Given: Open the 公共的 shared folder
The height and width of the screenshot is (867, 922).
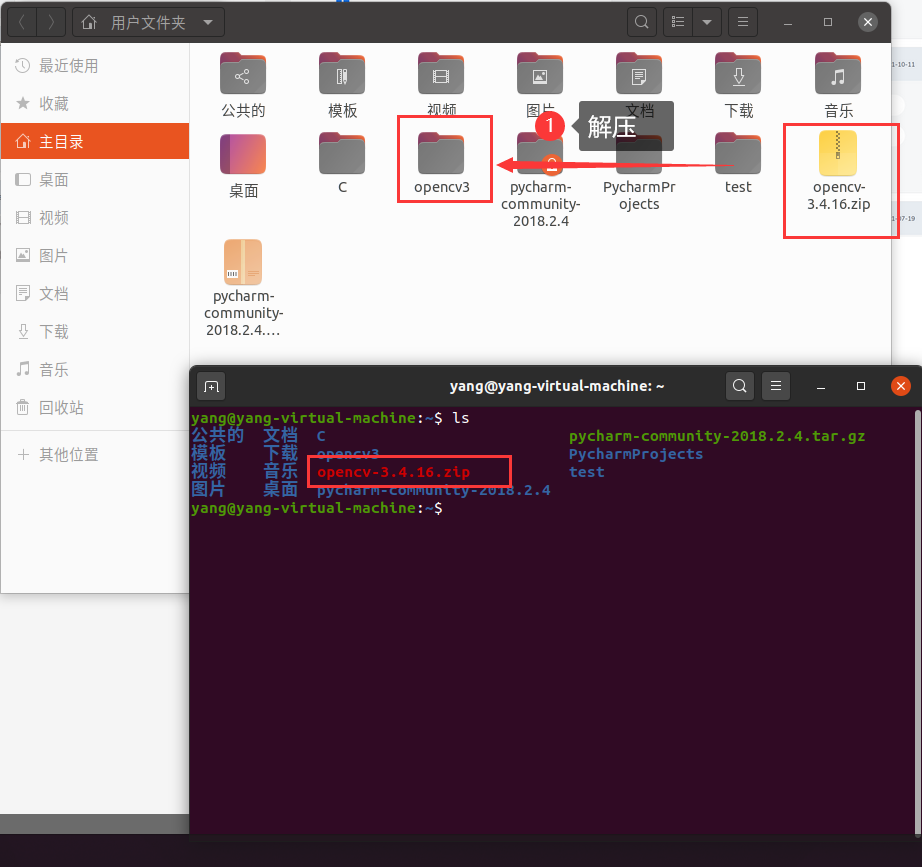Looking at the screenshot, I should pos(242,73).
